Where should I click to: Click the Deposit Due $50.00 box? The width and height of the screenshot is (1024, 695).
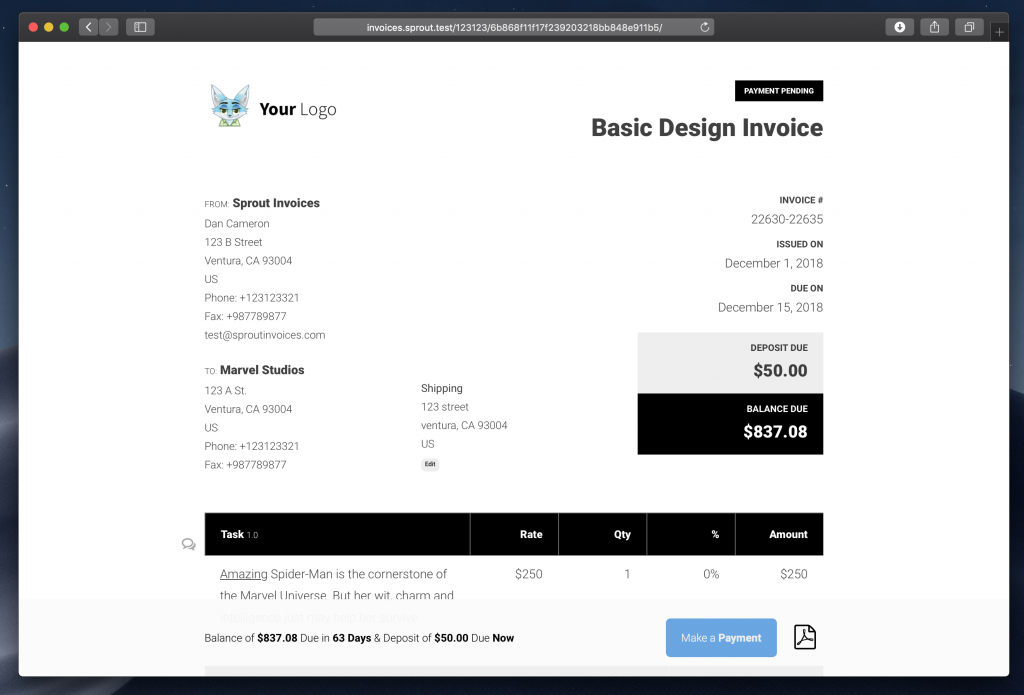[730, 362]
